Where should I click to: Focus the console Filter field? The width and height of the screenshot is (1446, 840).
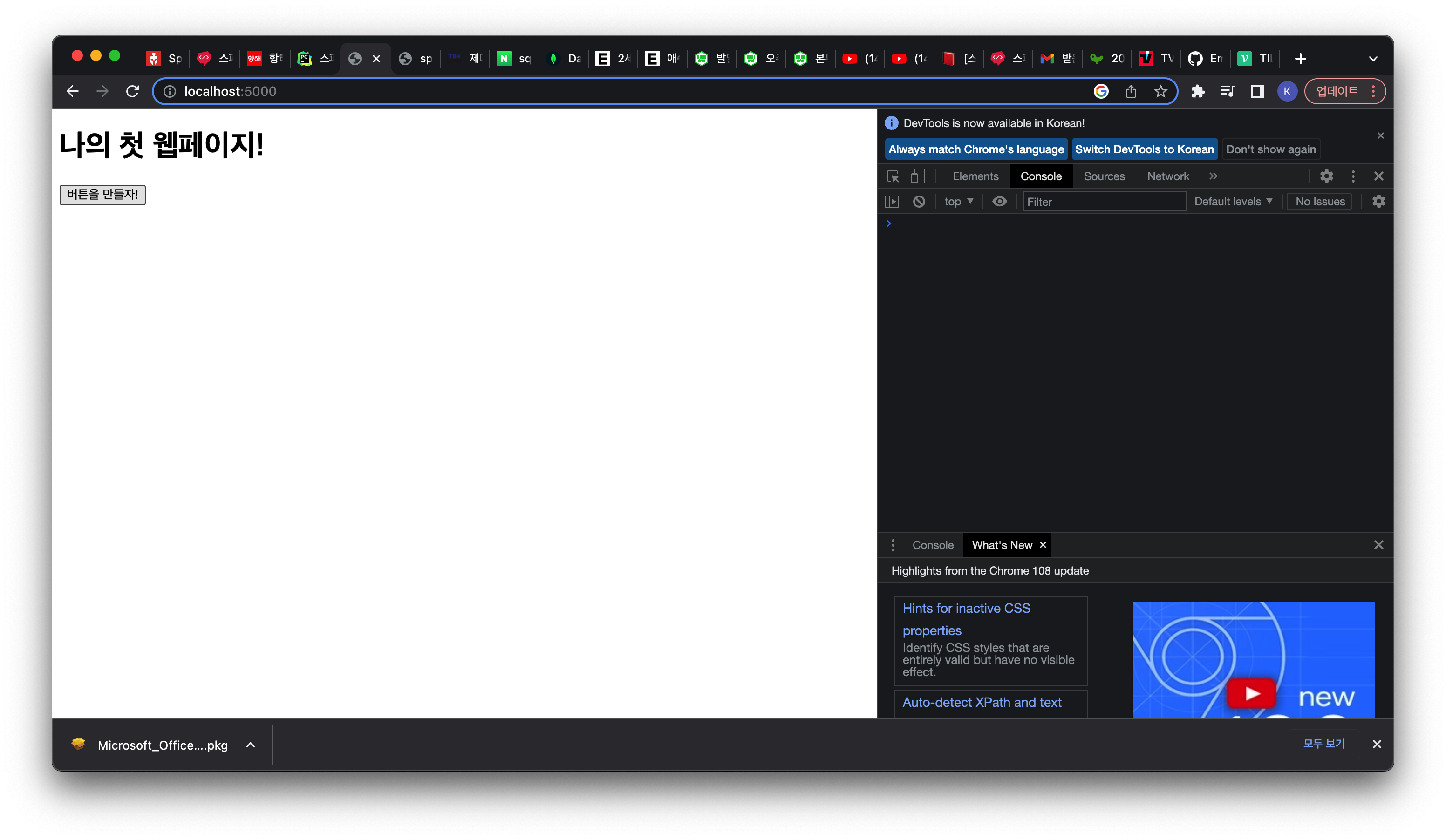click(x=1104, y=201)
